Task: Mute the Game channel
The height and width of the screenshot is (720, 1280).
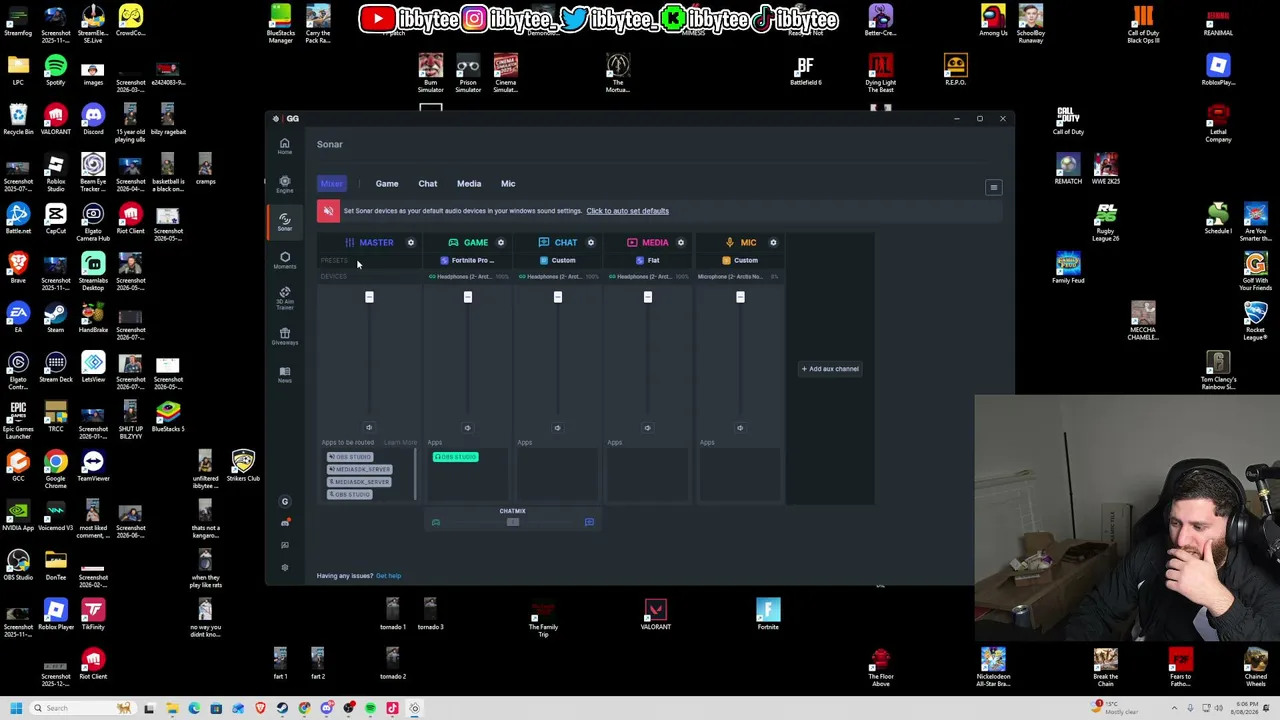Action: coord(467,428)
